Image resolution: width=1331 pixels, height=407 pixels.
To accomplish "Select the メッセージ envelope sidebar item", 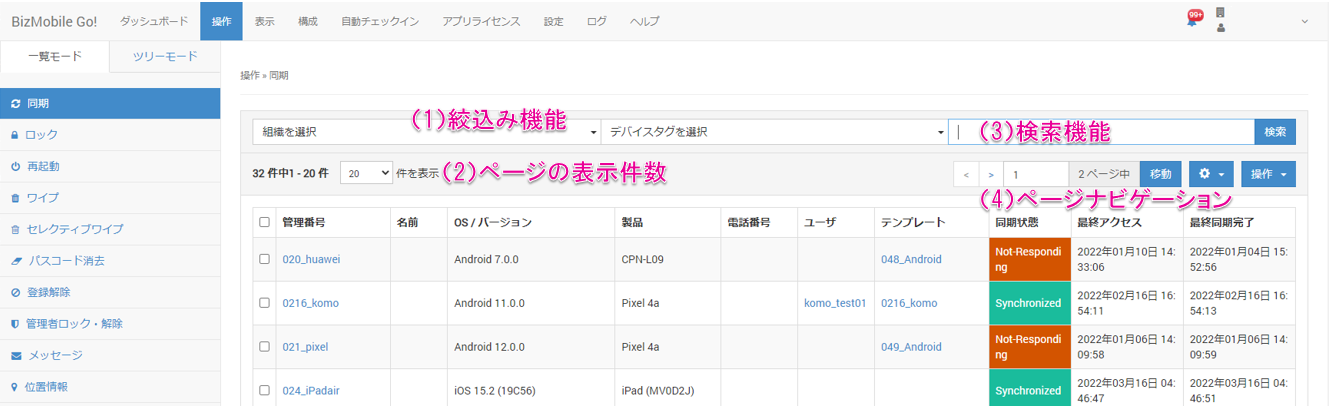I will tap(54, 355).
